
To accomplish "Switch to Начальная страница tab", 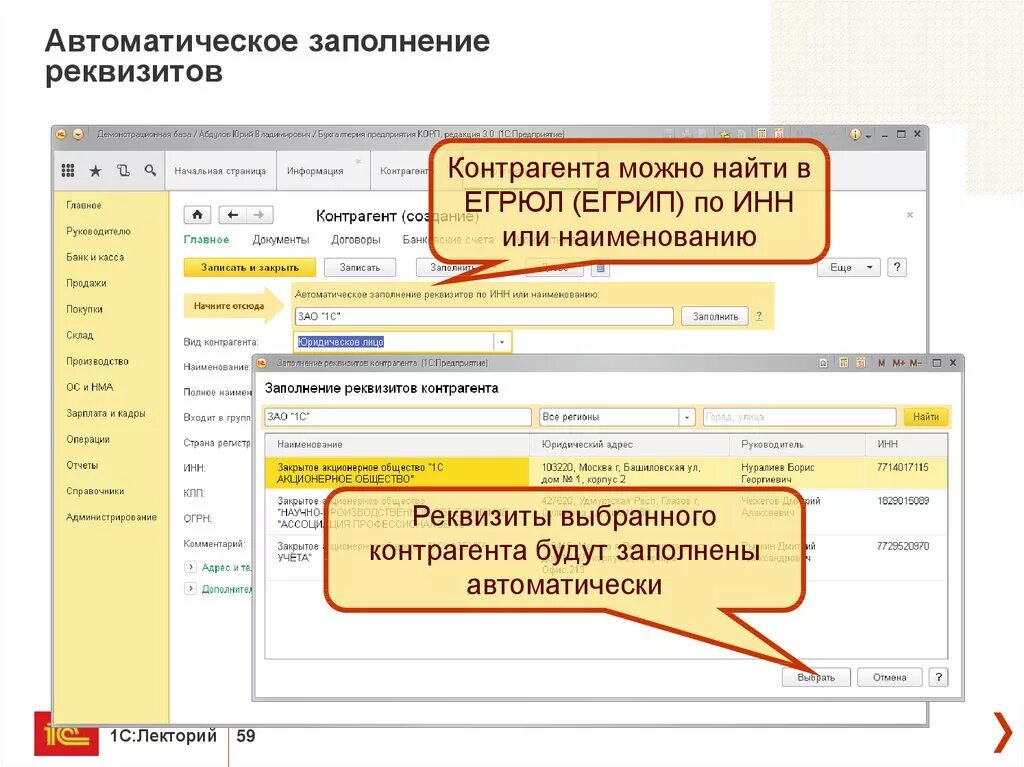I will click(x=220, y=171).
